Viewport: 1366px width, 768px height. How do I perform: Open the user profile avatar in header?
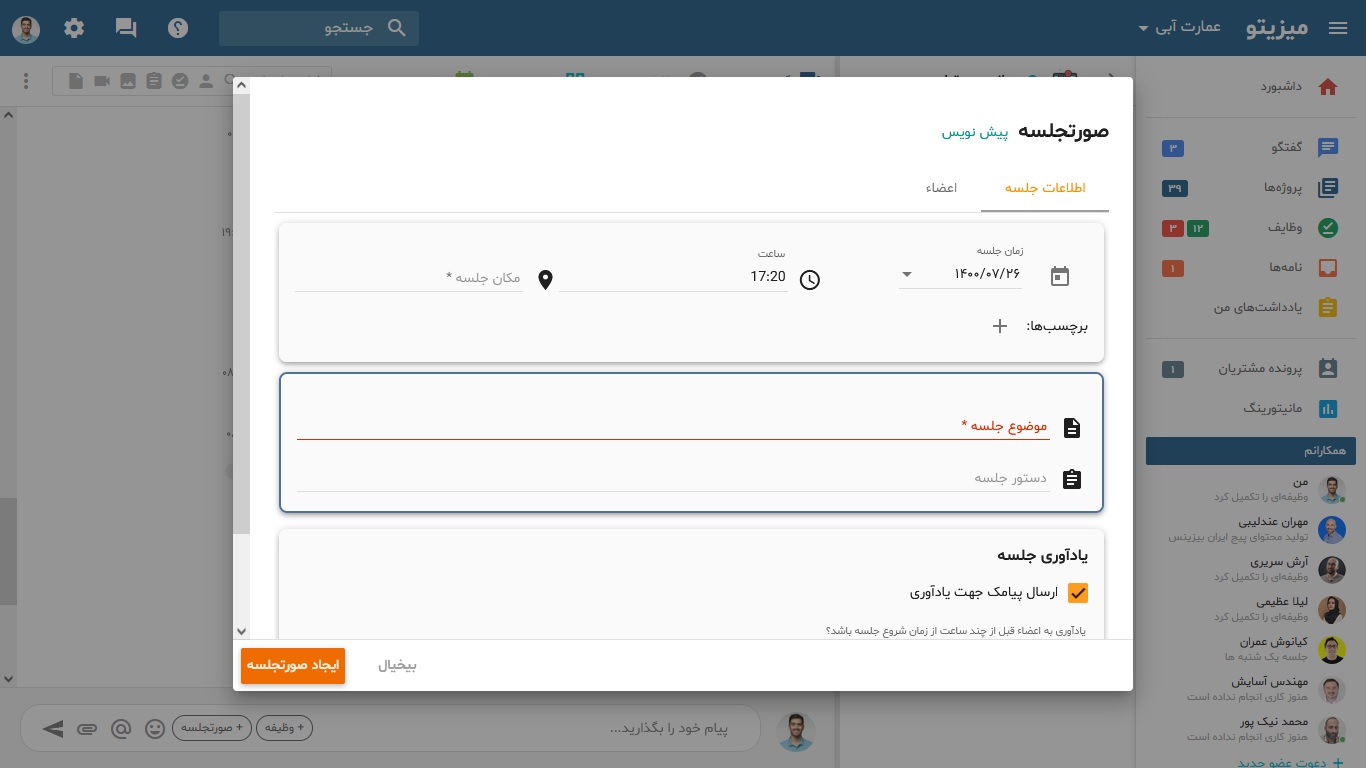click(26, 29)
